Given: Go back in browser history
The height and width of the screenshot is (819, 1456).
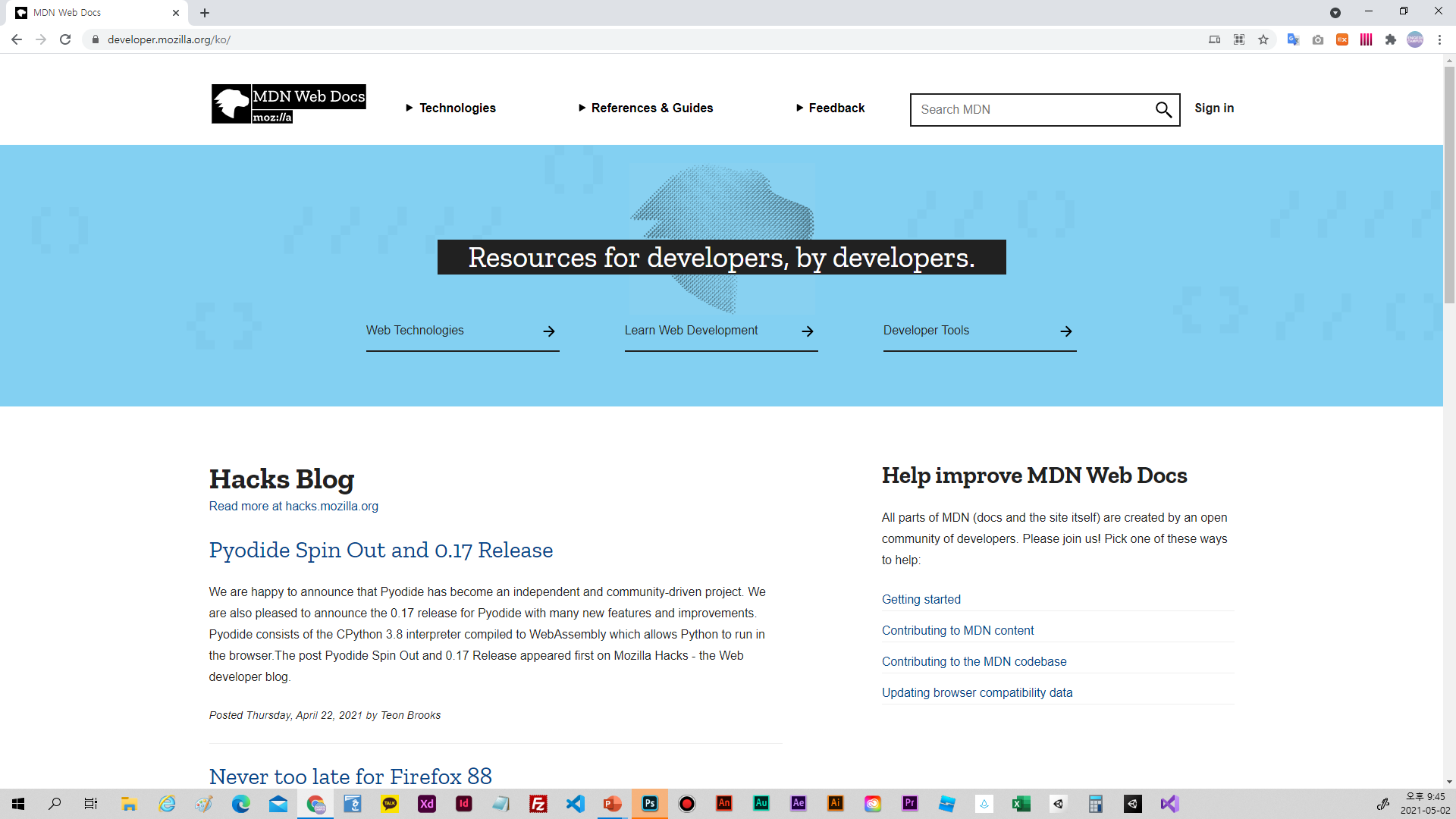Looking at the screenshot, I should 17,39.
